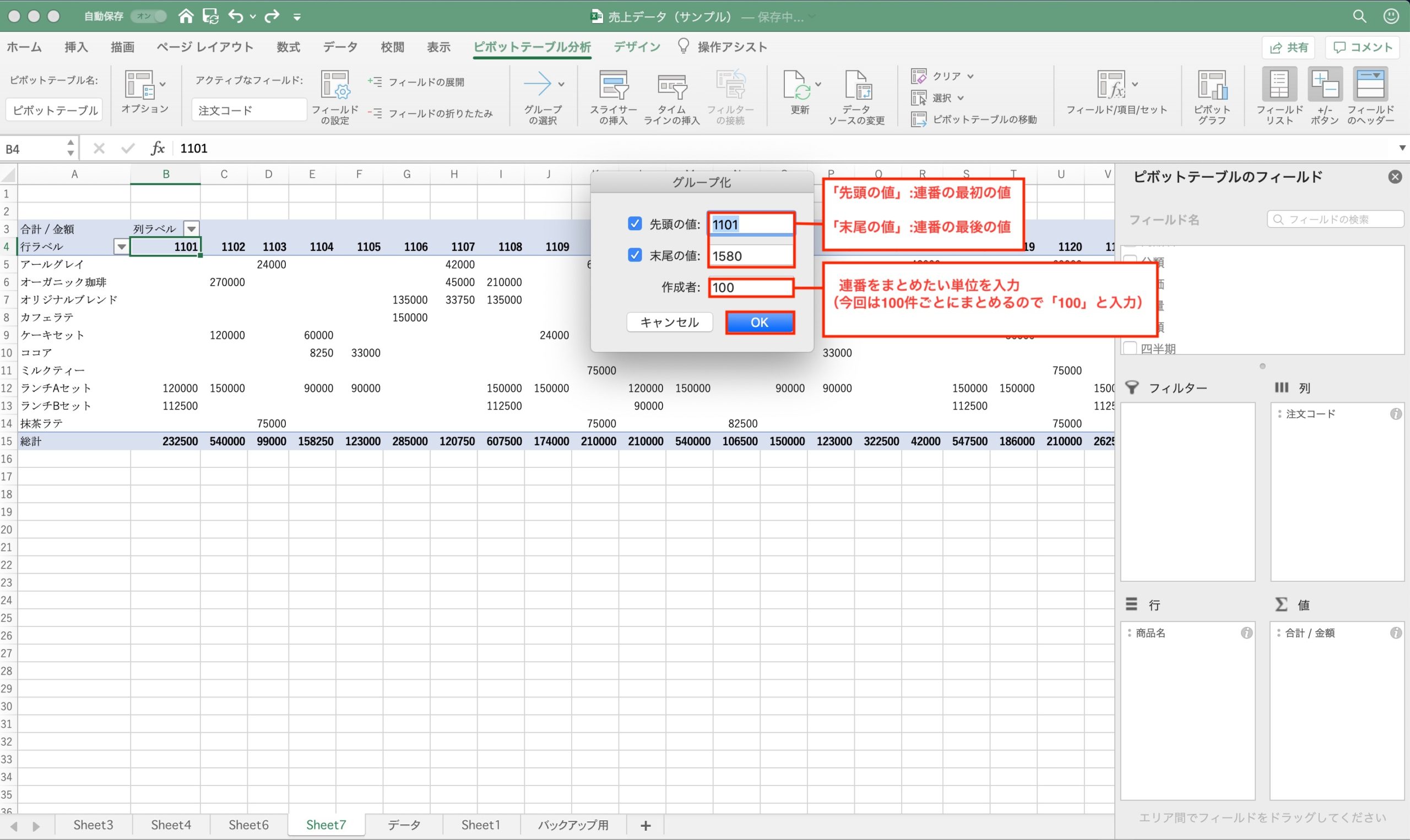Click the キャンセル button
This screenshot has height=840, width=1410.
[x=669, y=322]
